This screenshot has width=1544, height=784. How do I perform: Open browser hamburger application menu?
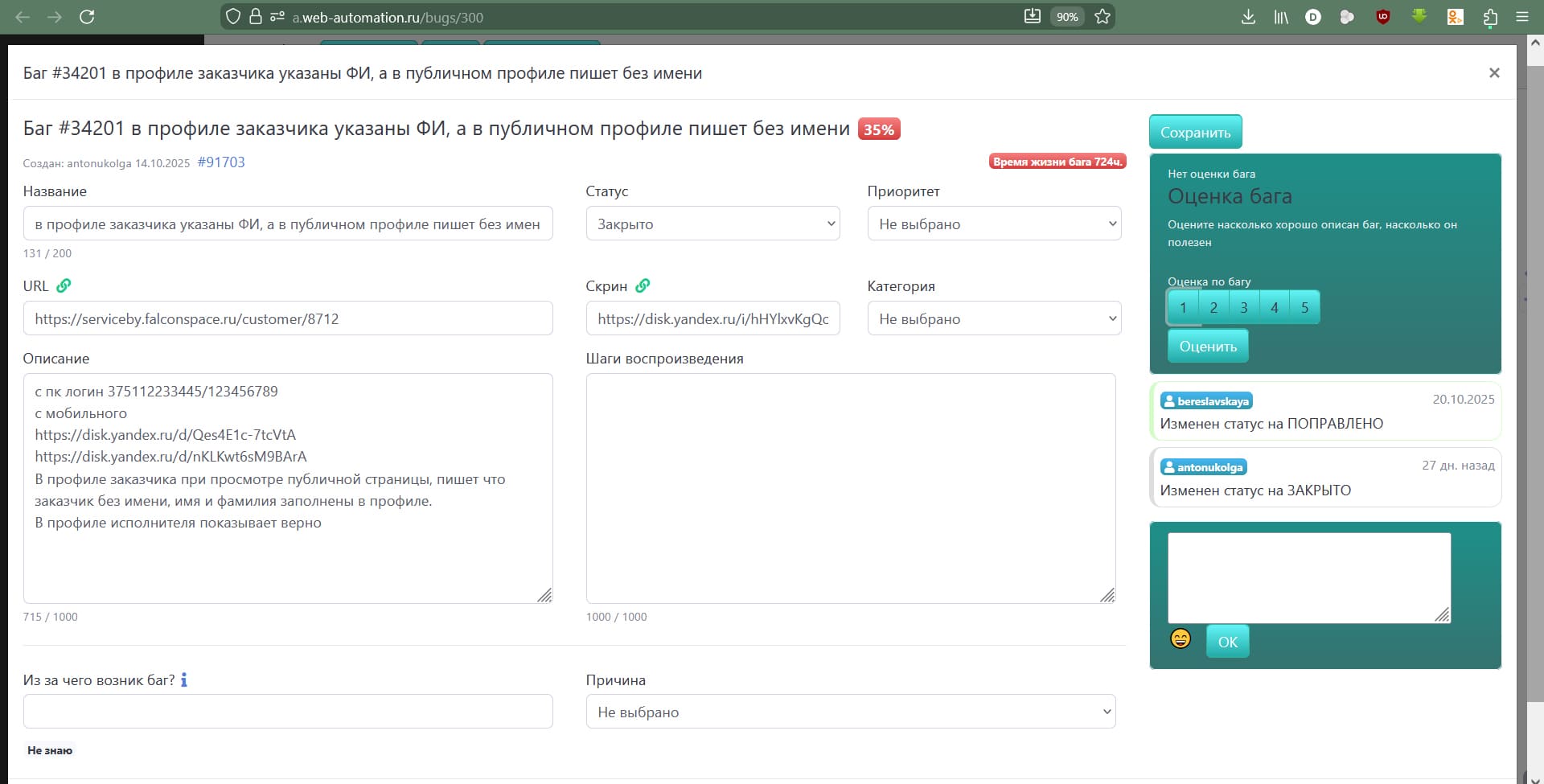[1521, 17]
